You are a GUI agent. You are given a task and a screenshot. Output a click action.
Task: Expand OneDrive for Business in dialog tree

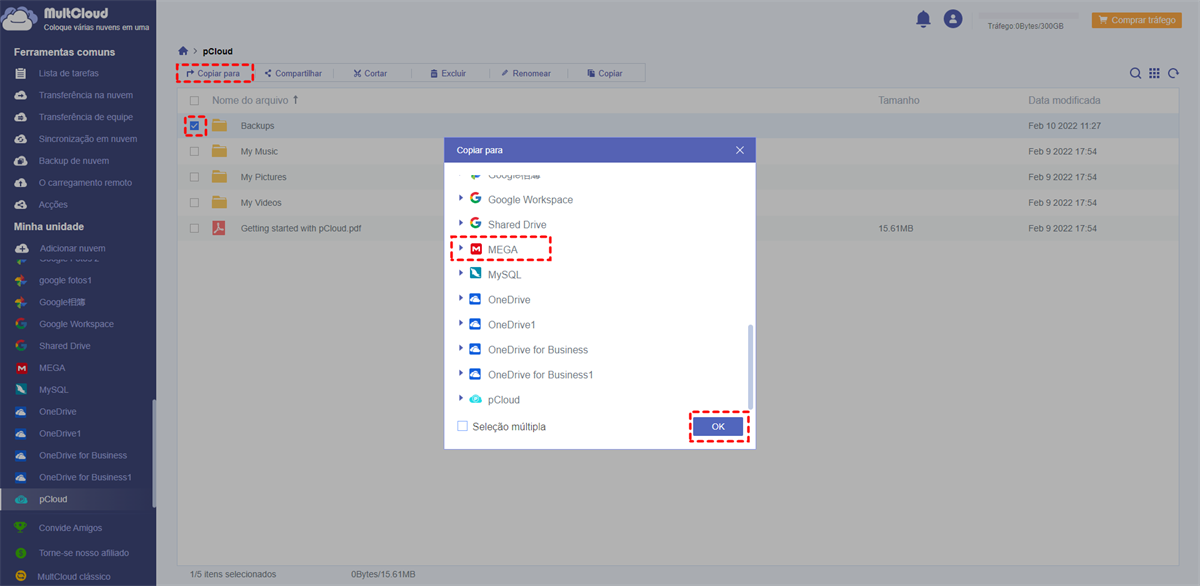461,349
